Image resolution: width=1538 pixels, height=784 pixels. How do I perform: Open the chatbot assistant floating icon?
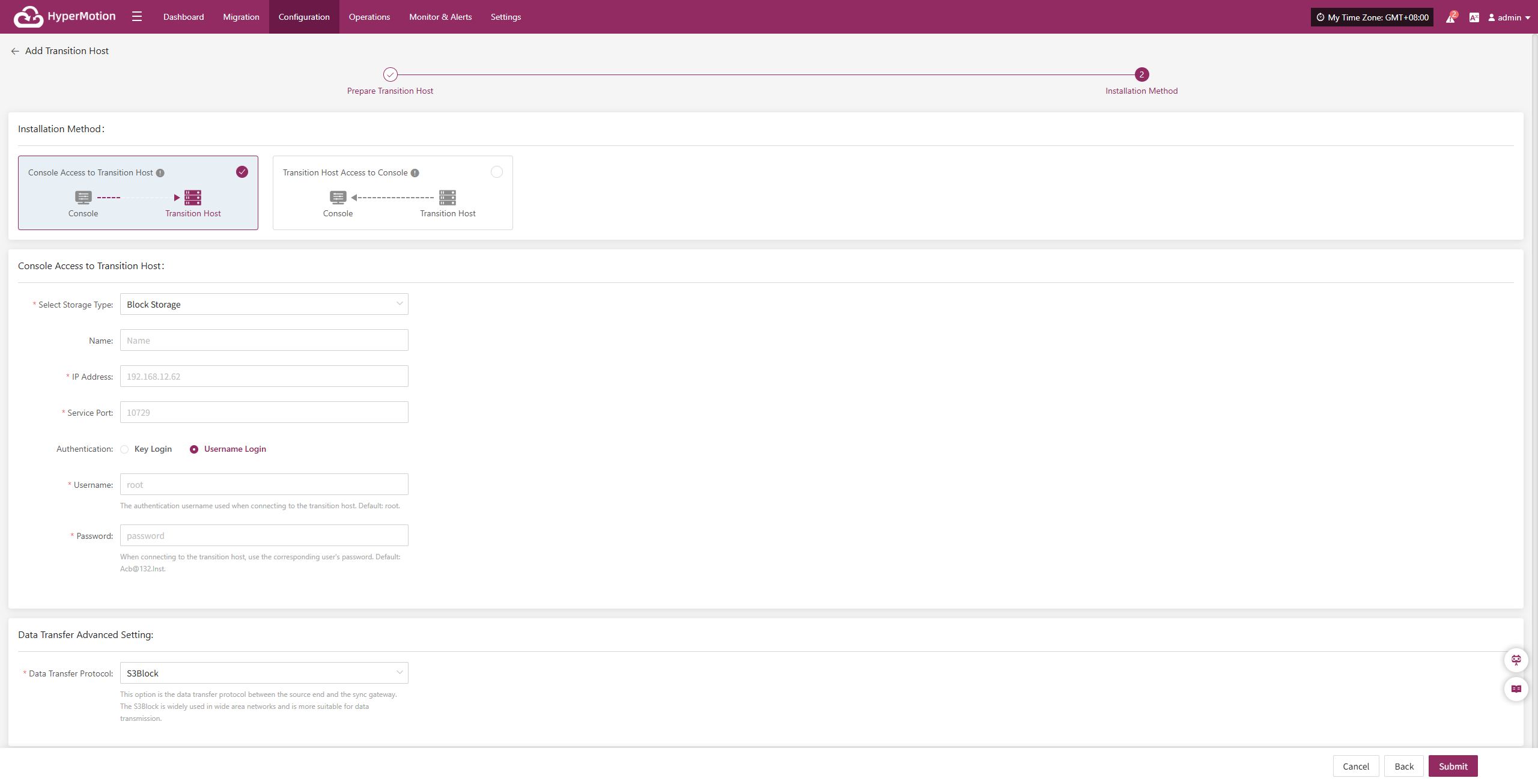click(x=1516, y=660)
